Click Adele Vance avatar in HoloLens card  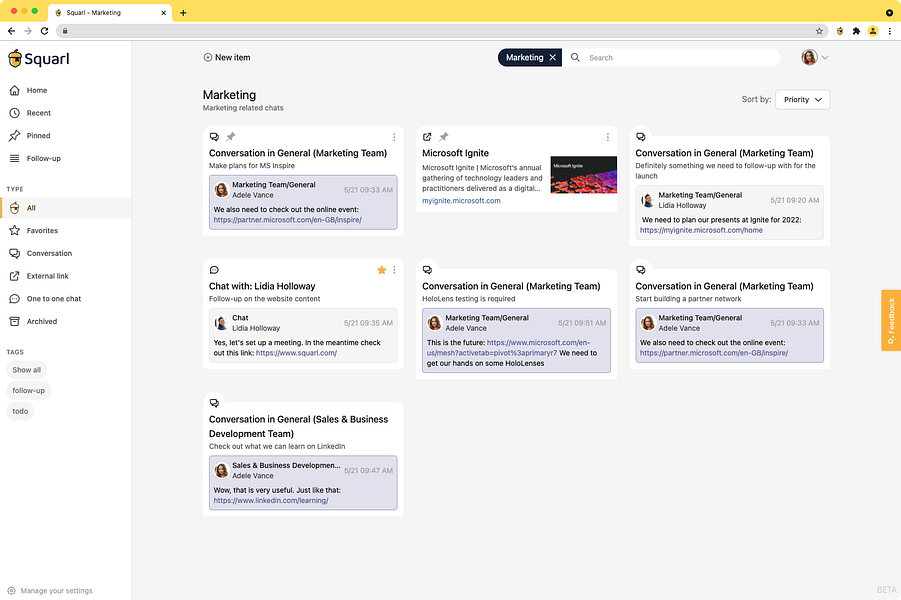[x=434, y=323]
